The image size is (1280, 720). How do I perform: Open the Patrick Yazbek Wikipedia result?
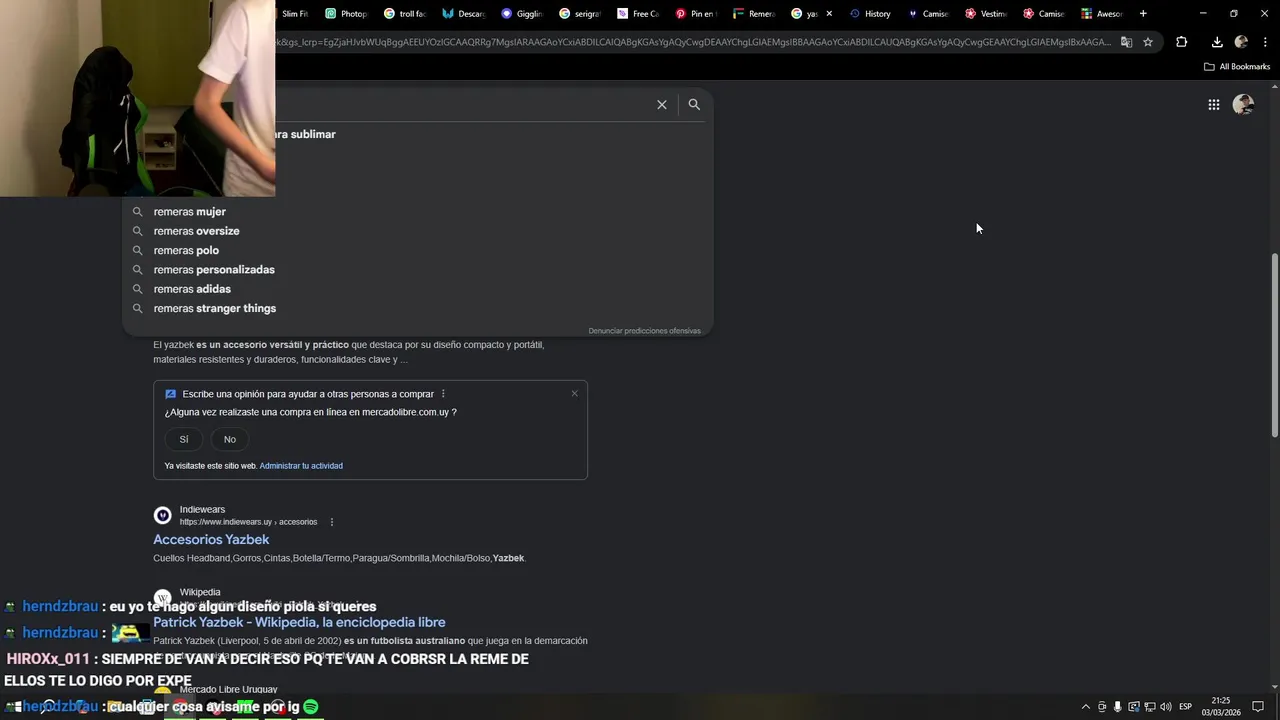[299, 622]
